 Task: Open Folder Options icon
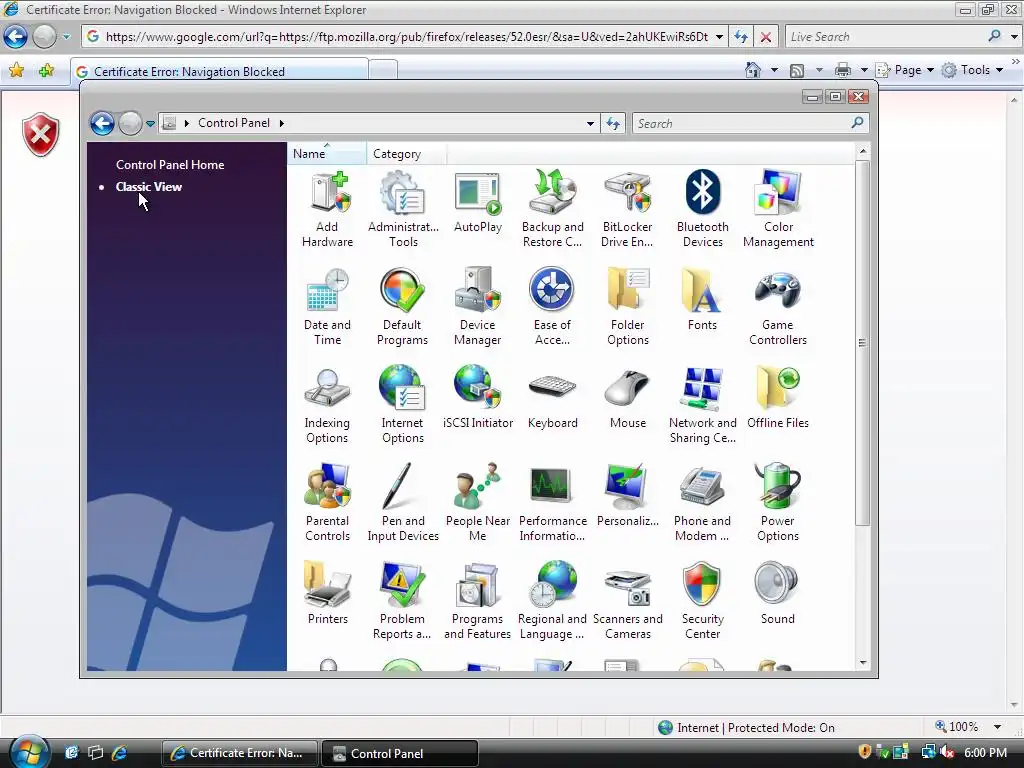(628, 307)
